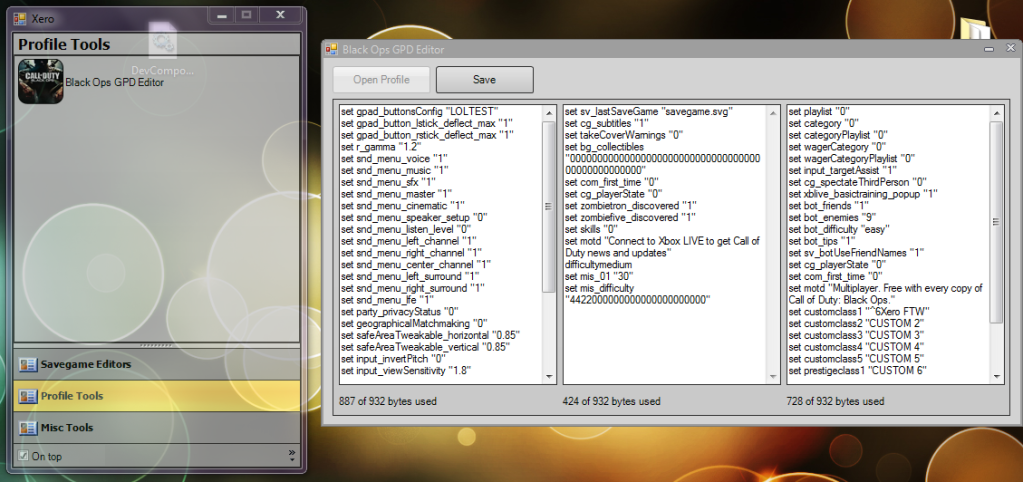The height and width of the screenshot is (482, 1023).
Task: Click the line set sv_lastSaveGame "savegame.svg"
Action: (x=649, y=111)
